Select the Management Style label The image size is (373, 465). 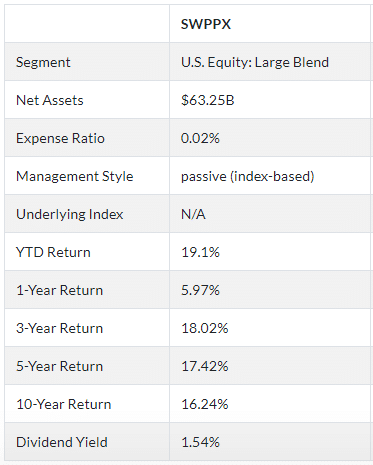(75, 176)
